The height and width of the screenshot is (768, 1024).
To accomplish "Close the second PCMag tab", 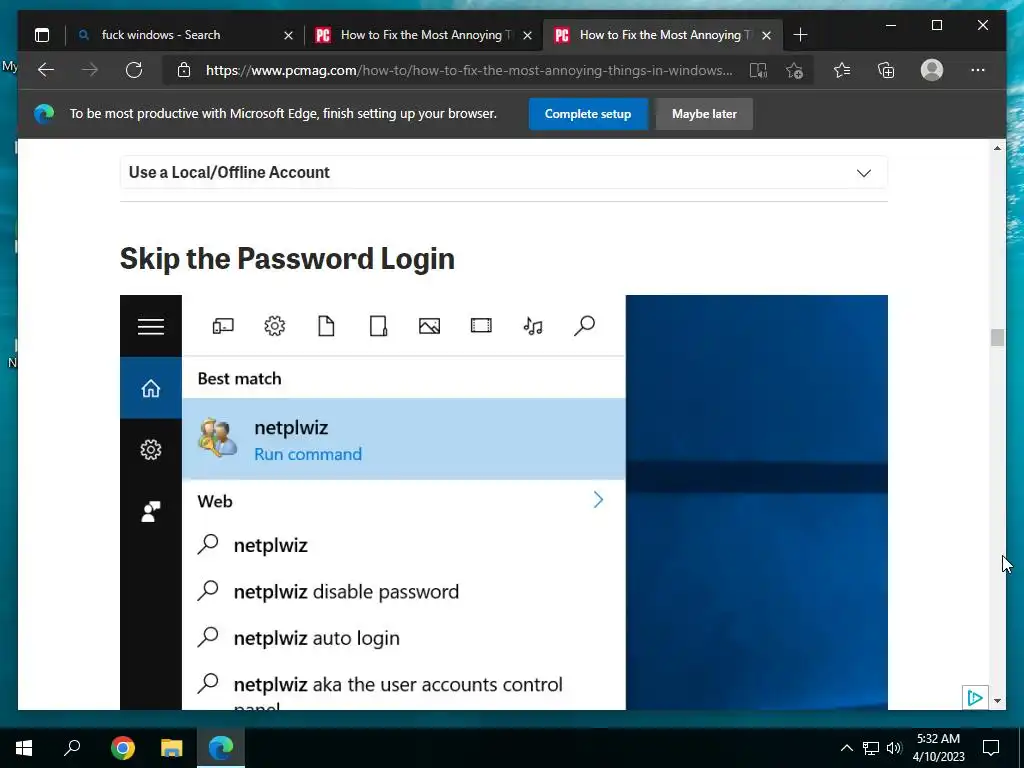I will pos(528,35).
